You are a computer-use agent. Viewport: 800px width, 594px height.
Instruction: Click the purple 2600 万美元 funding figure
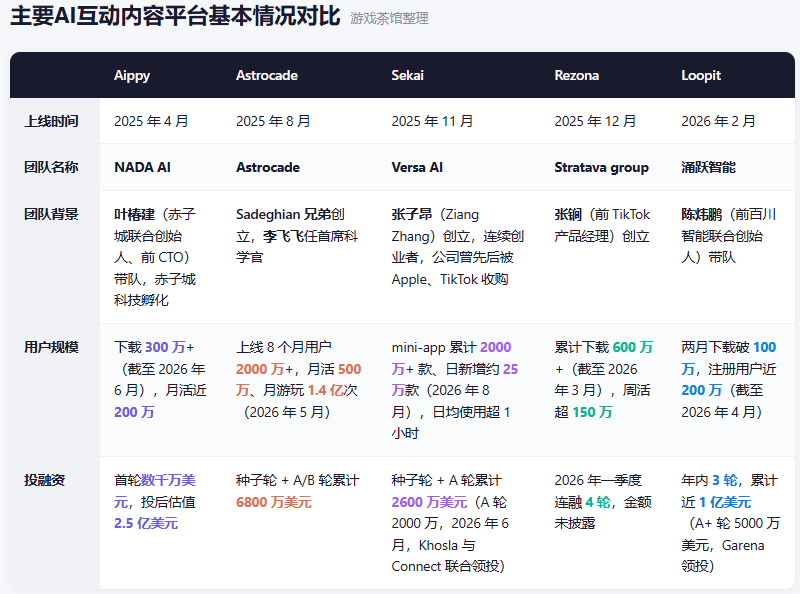(x=429, y=502)
